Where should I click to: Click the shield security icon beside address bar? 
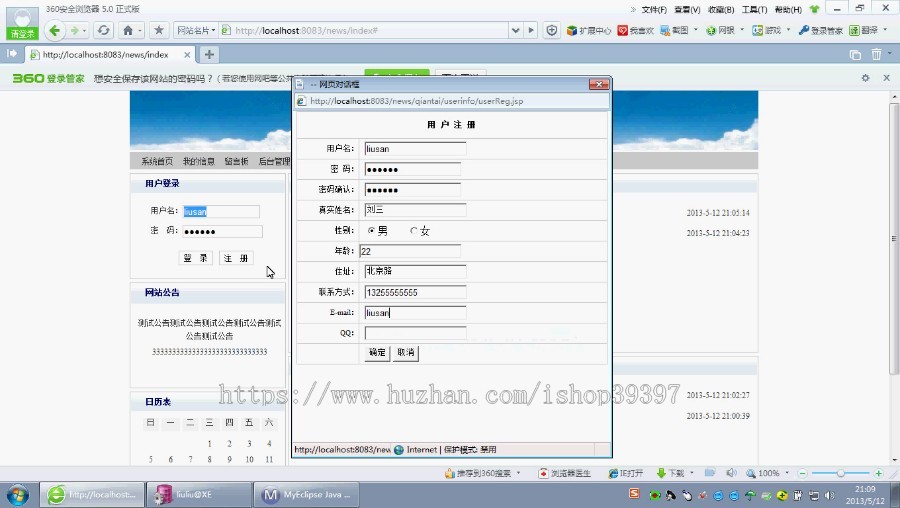point(552,30)
